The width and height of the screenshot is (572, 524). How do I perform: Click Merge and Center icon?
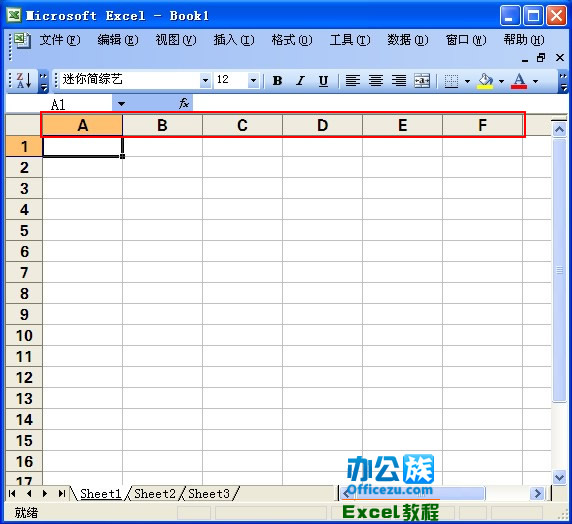422,81
